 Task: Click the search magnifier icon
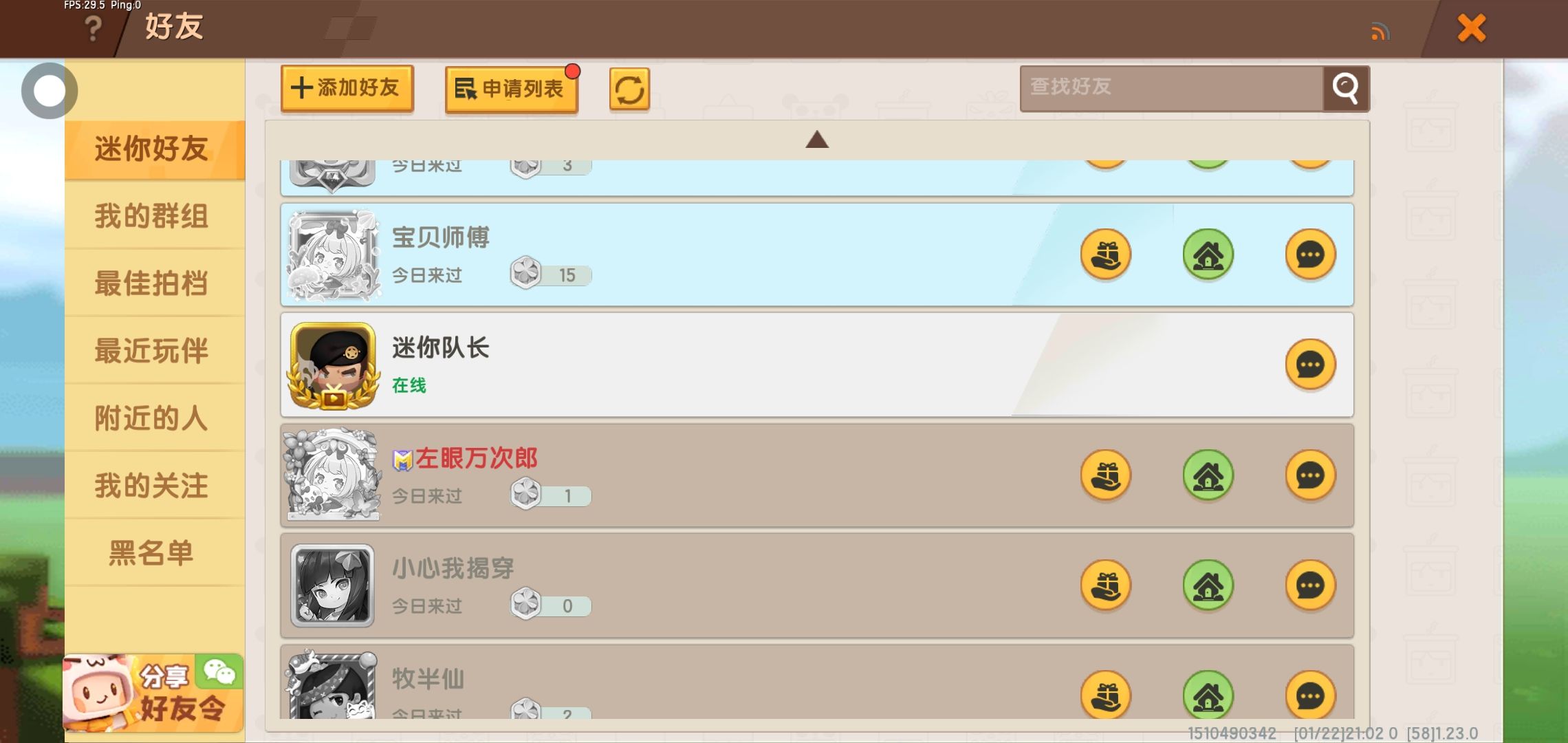(x=1346, y=88)
